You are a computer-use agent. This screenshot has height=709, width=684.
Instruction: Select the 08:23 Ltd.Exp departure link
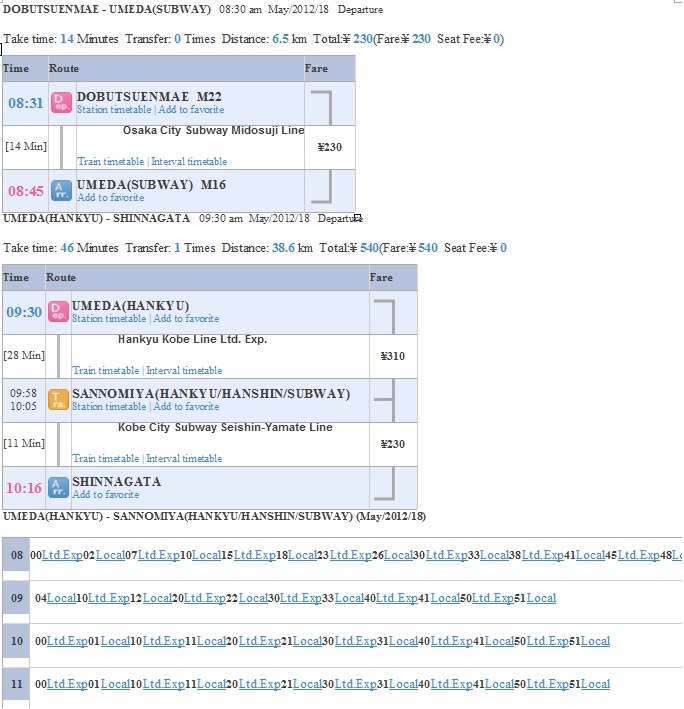[x=351, y=555]
